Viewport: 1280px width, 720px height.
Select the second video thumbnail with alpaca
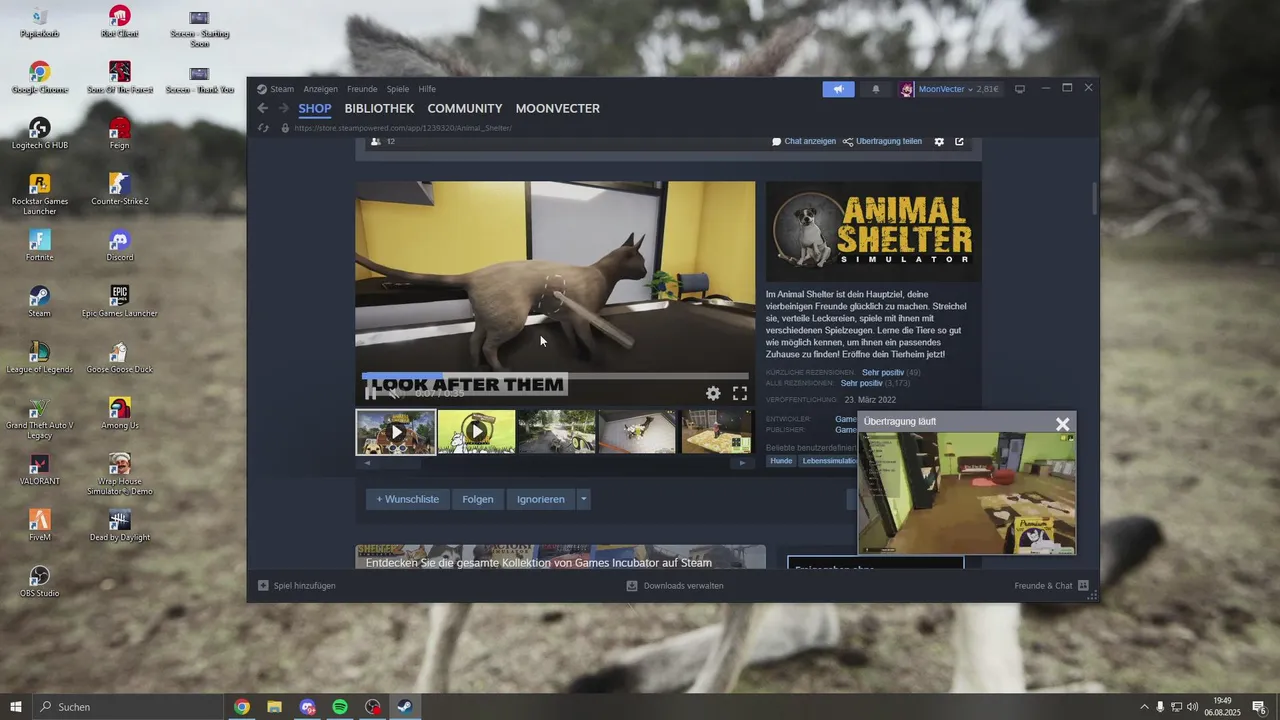pos(477,432)
